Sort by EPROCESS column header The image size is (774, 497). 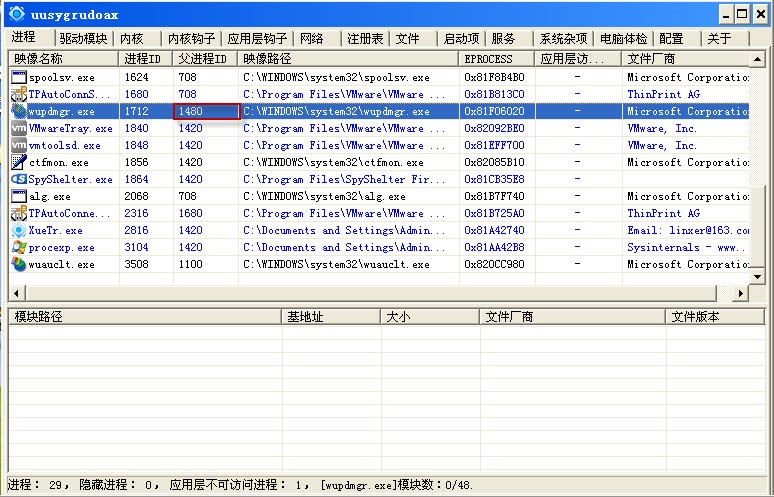point(497,59)
